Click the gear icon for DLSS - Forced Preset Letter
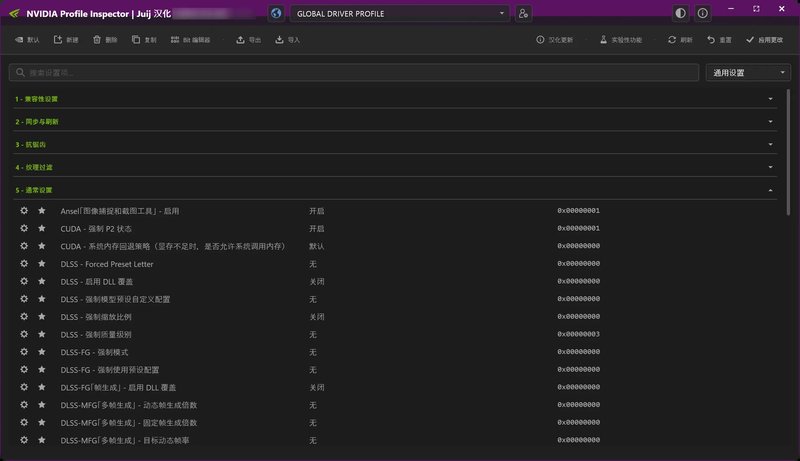The height and width of the screenshot is (461, 800). pyautogui.click(x=24, y=264)
